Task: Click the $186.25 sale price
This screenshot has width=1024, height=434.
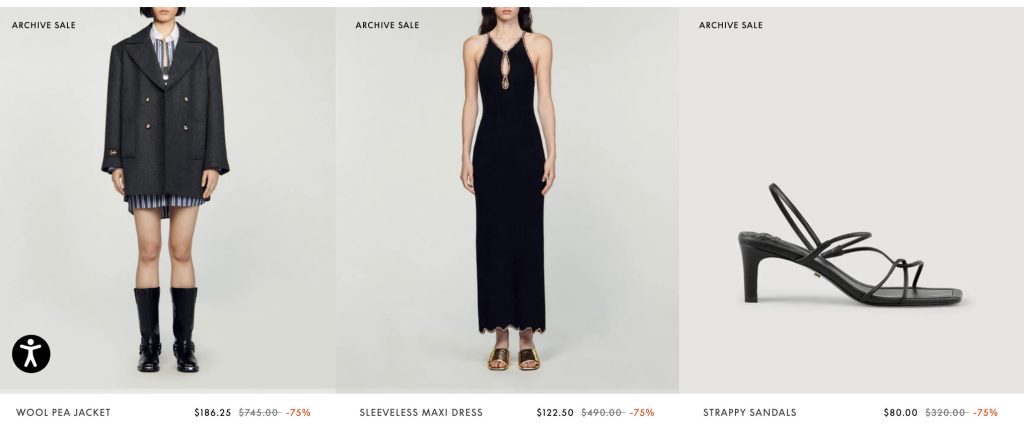Action: (213, 412)
